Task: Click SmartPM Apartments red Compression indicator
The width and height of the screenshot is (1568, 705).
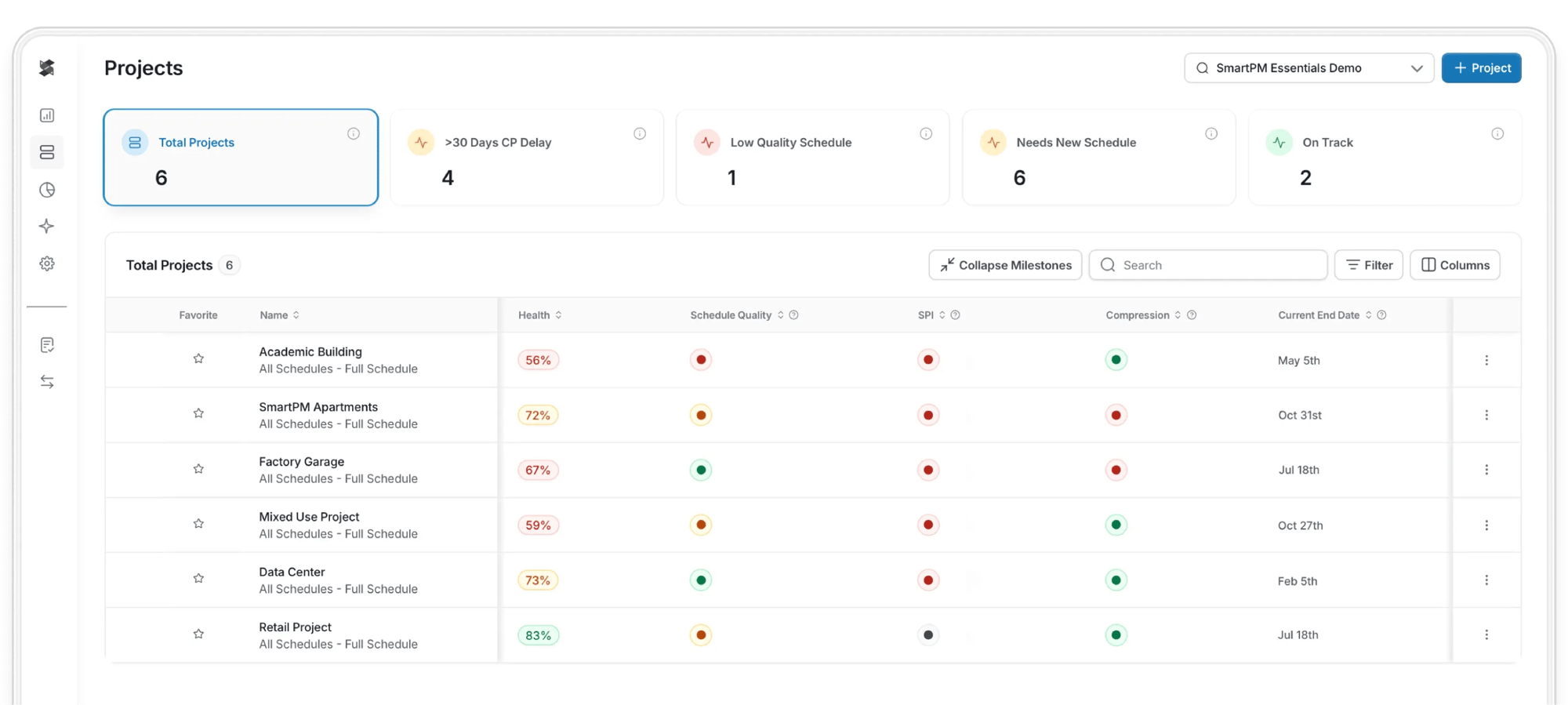Action: tap(1116, 415)
